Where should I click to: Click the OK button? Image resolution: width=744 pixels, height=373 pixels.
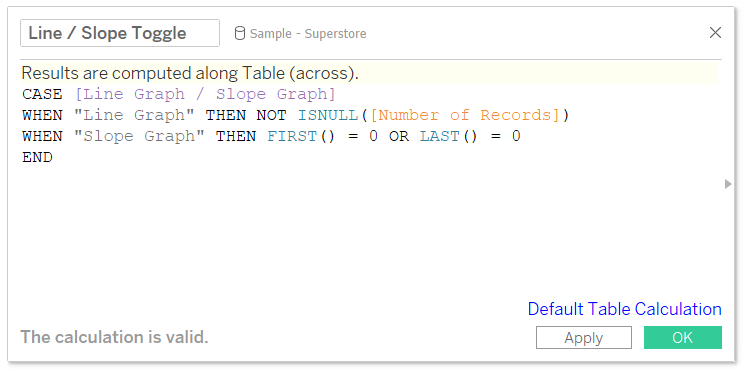tap(682, 337)
